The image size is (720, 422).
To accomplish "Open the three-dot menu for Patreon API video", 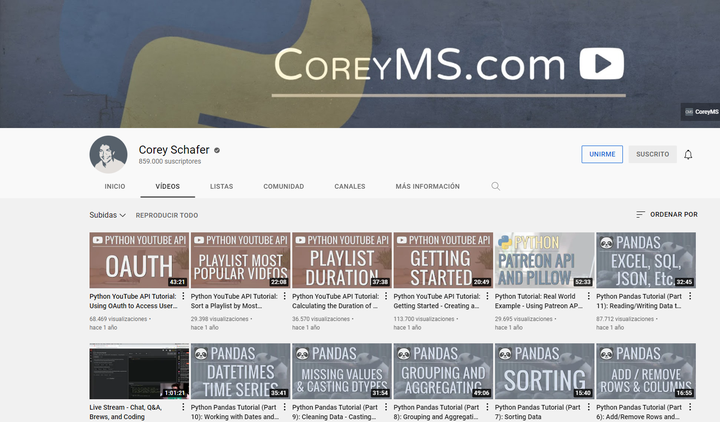I will point(589,296).
